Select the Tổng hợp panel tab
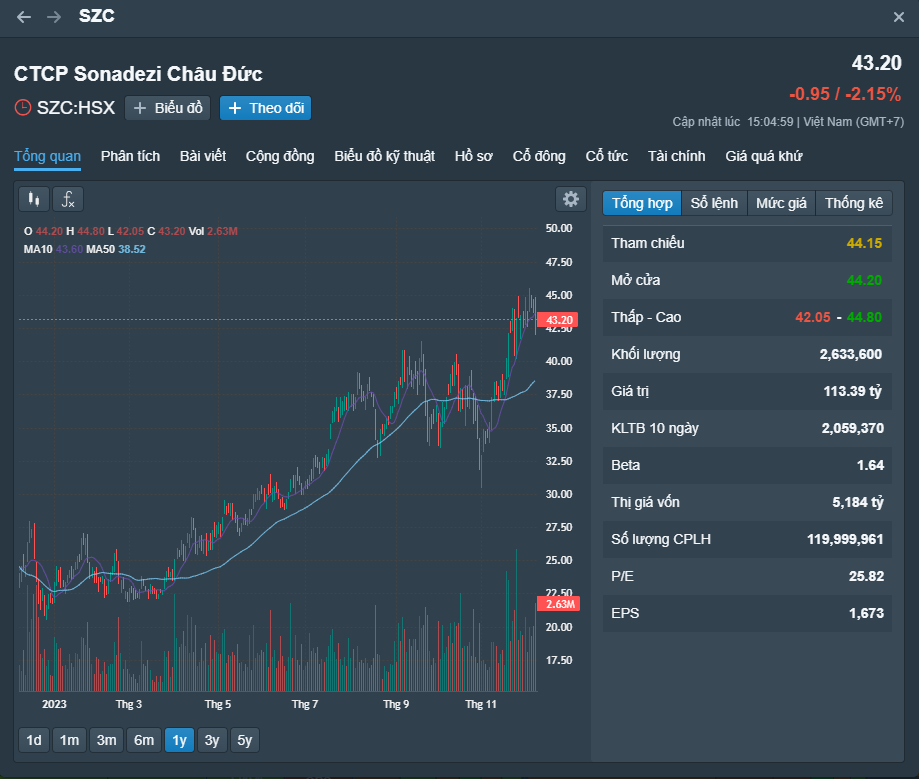Viewport: 919px width, 779px height. tap(642, 203)
